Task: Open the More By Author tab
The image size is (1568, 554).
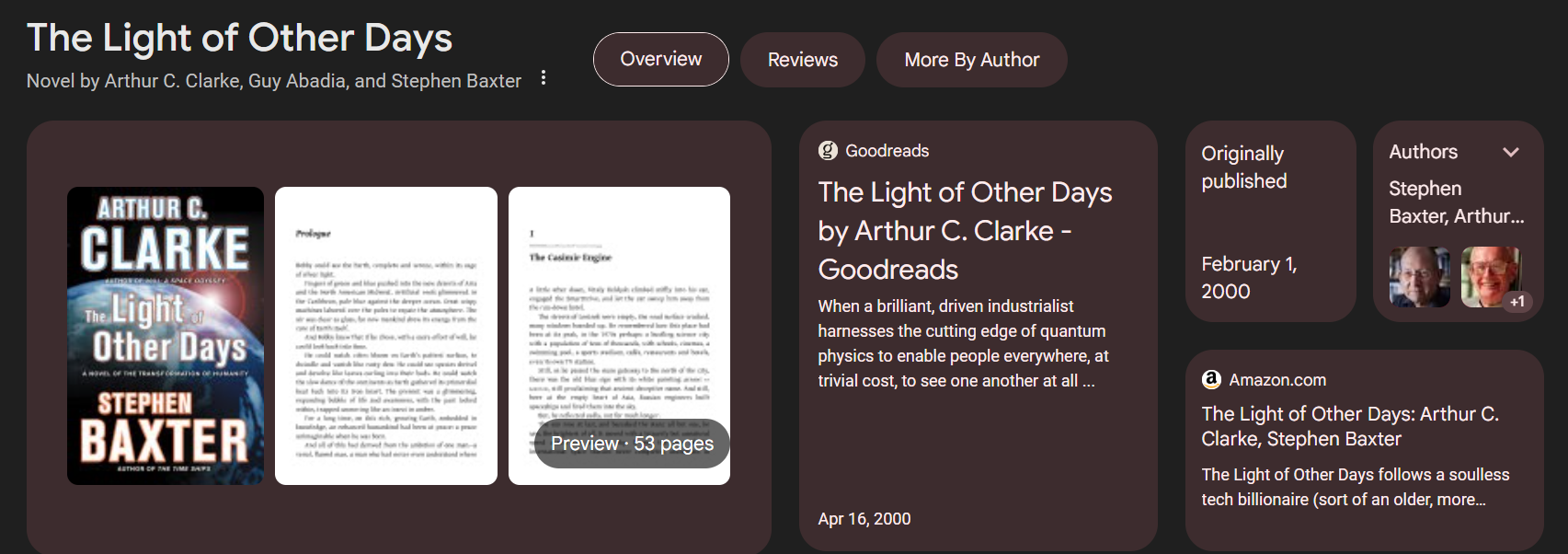Action: (x=971, y=60)
